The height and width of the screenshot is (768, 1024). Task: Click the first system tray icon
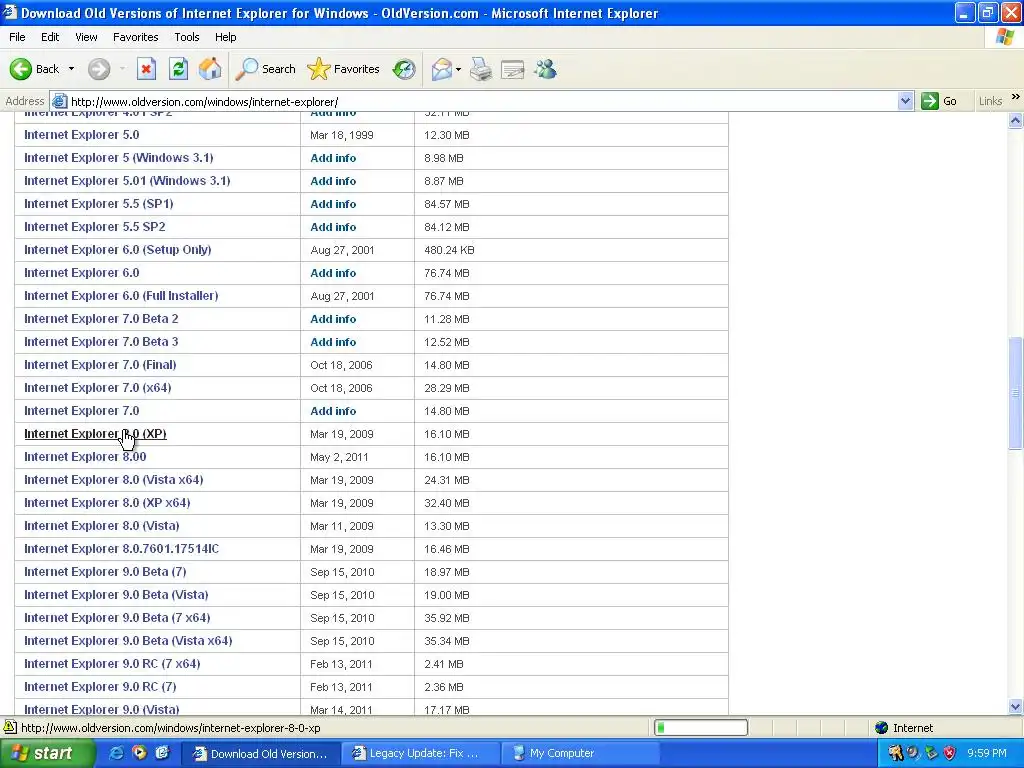tap(895, 753)
